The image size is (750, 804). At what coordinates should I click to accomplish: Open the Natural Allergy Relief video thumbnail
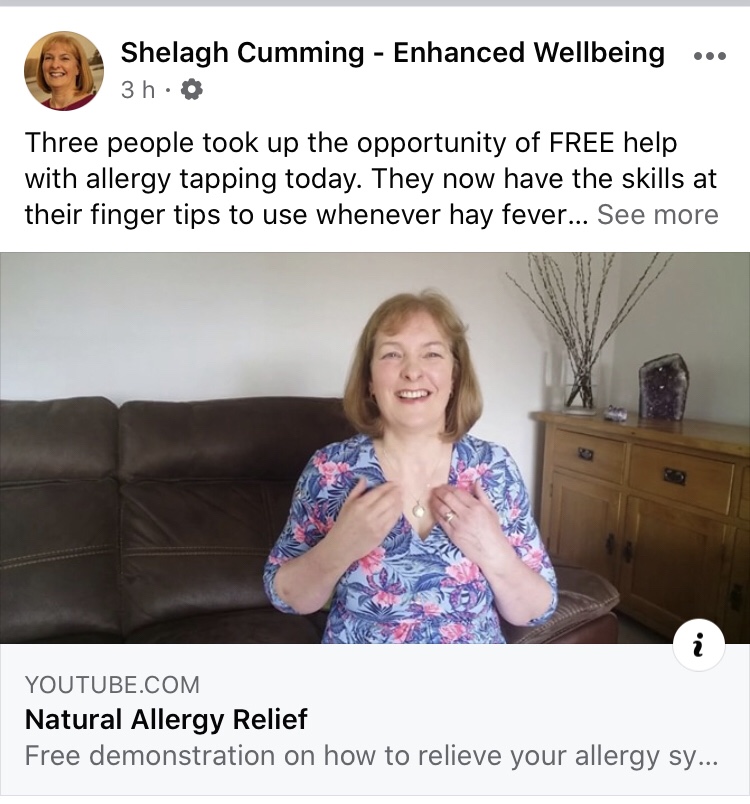coord(375,448)
